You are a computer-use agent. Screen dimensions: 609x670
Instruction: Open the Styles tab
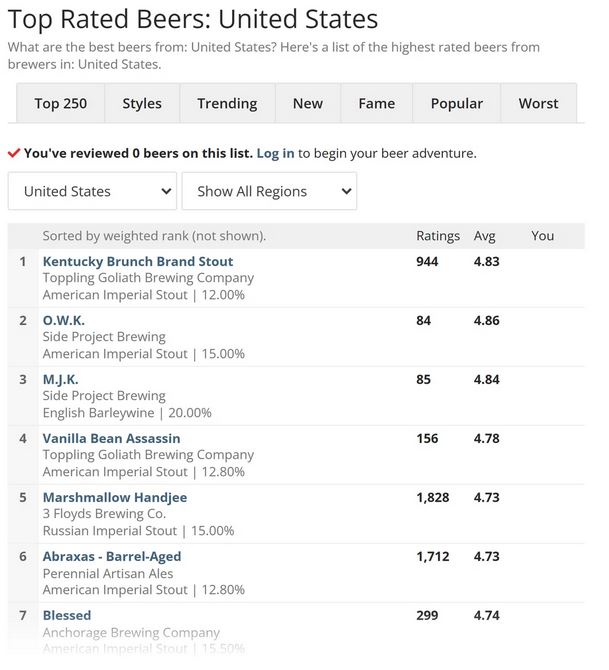tap(142, 103)
